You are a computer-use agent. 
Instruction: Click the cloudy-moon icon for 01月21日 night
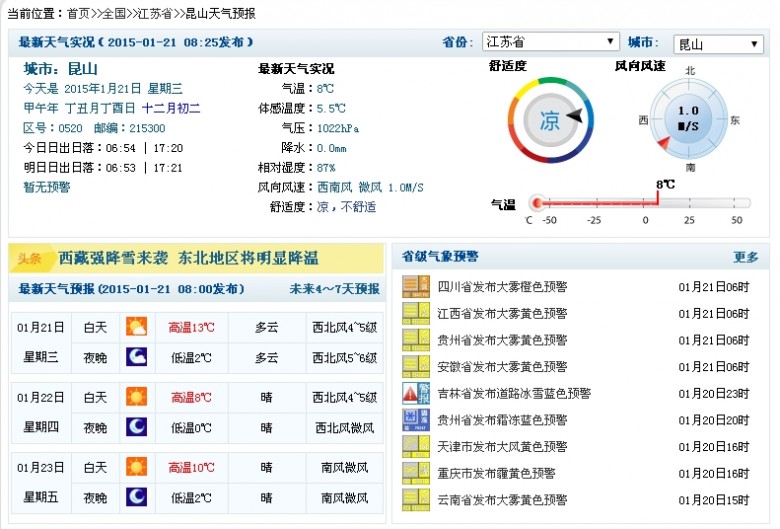tap(136, 357)
